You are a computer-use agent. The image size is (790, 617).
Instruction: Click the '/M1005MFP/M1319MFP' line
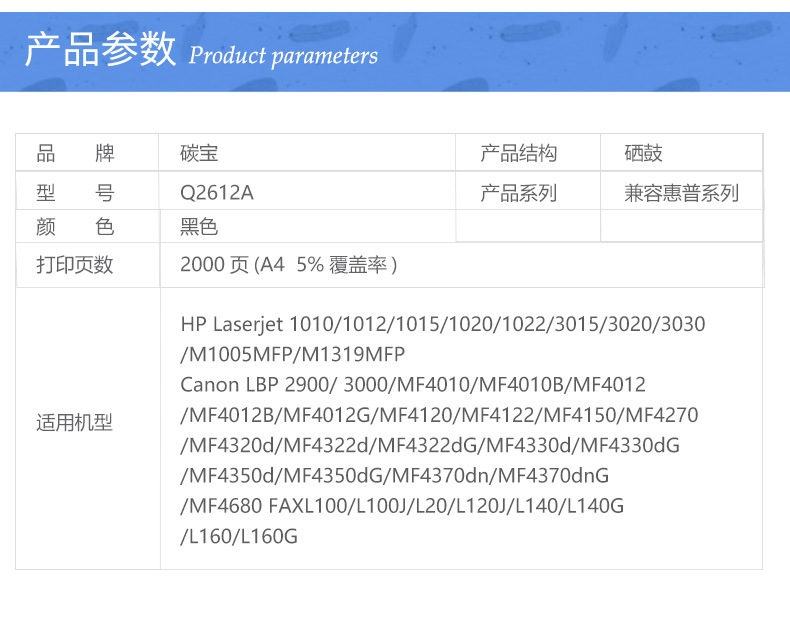pos(293,354)
